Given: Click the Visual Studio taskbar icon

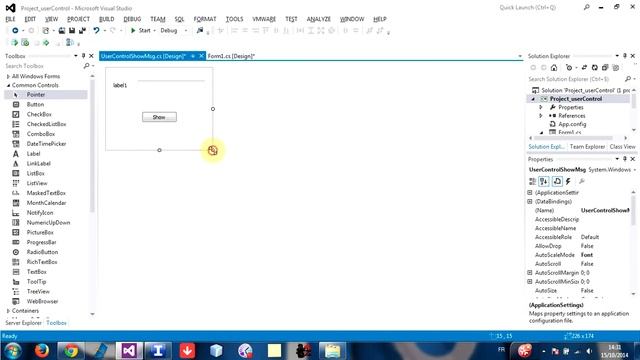Looking at the screenshot, I should tap(129, 351).
